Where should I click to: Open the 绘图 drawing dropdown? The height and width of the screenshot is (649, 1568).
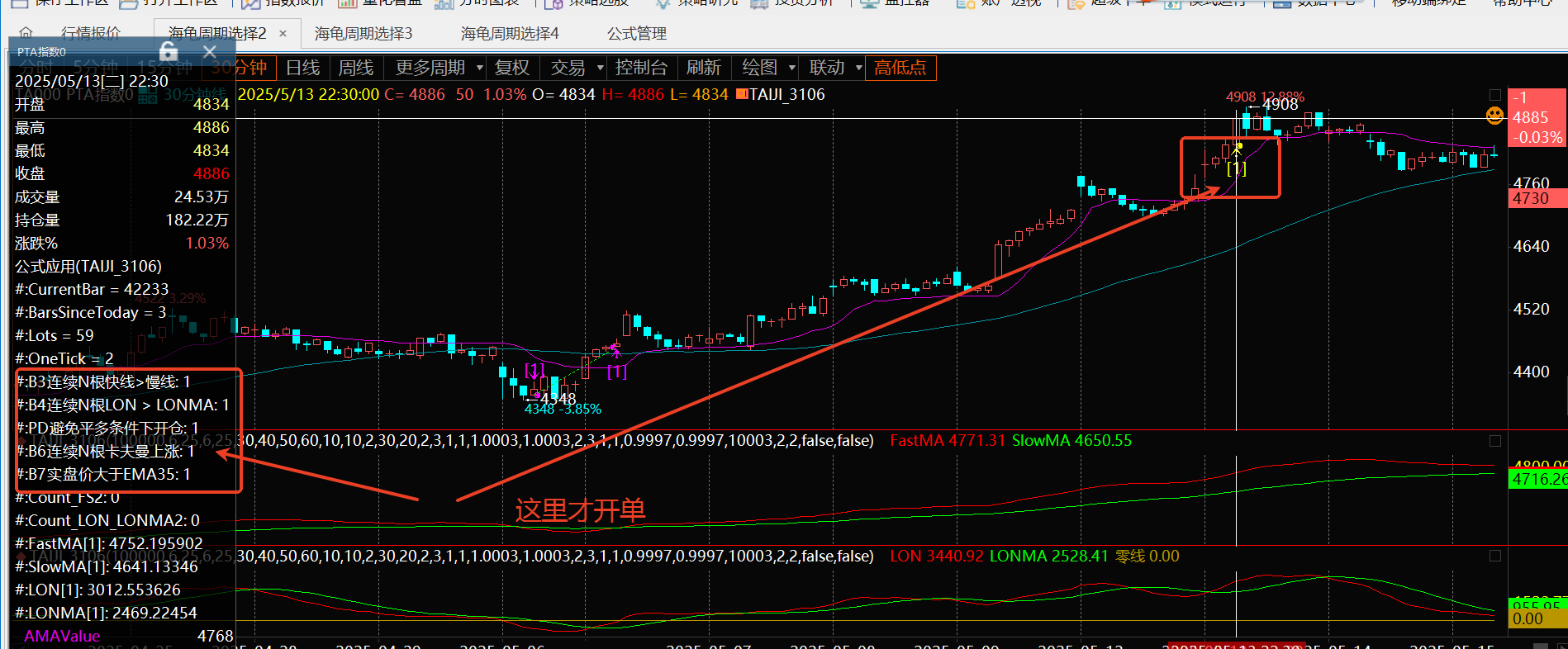(768, 68)
